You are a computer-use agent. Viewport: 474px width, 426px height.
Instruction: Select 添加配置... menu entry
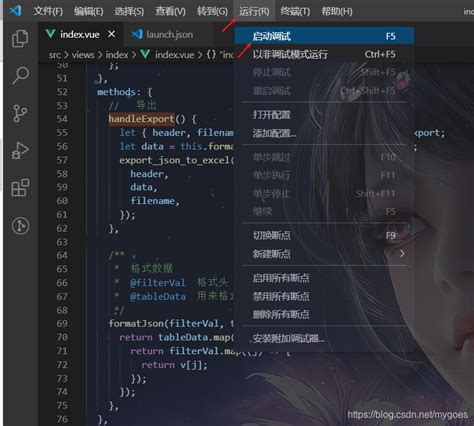click(x=324, y=134)
